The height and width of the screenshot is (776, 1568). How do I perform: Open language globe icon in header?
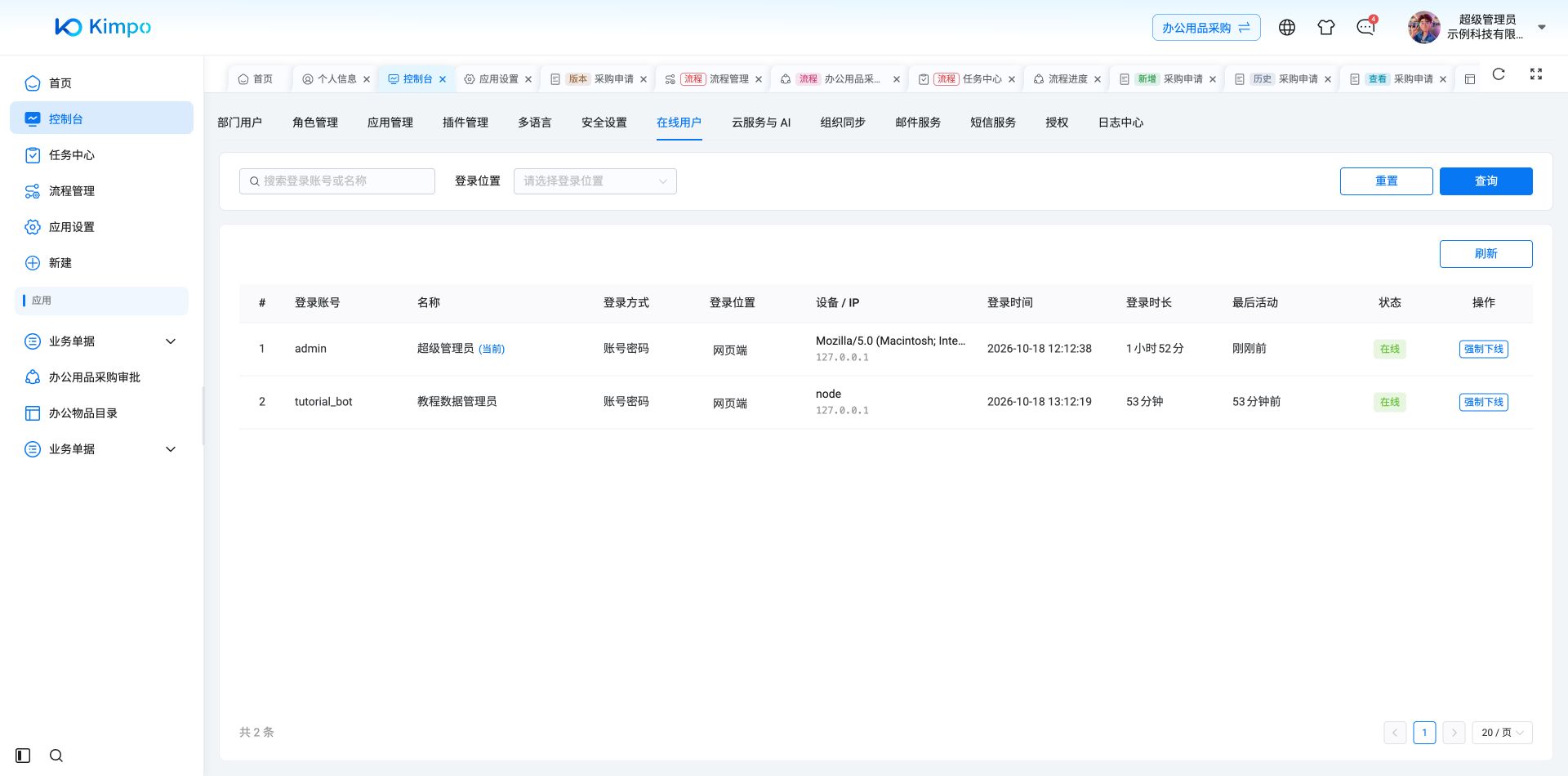coord(1287,28)
